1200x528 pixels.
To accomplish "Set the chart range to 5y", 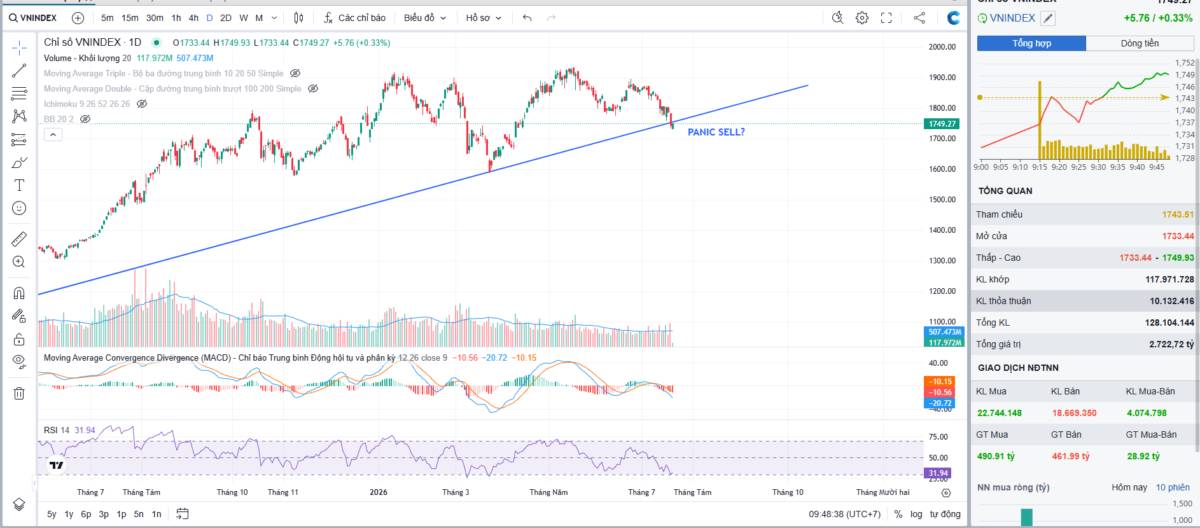I will pyautogui.click(x=51, y=514).
